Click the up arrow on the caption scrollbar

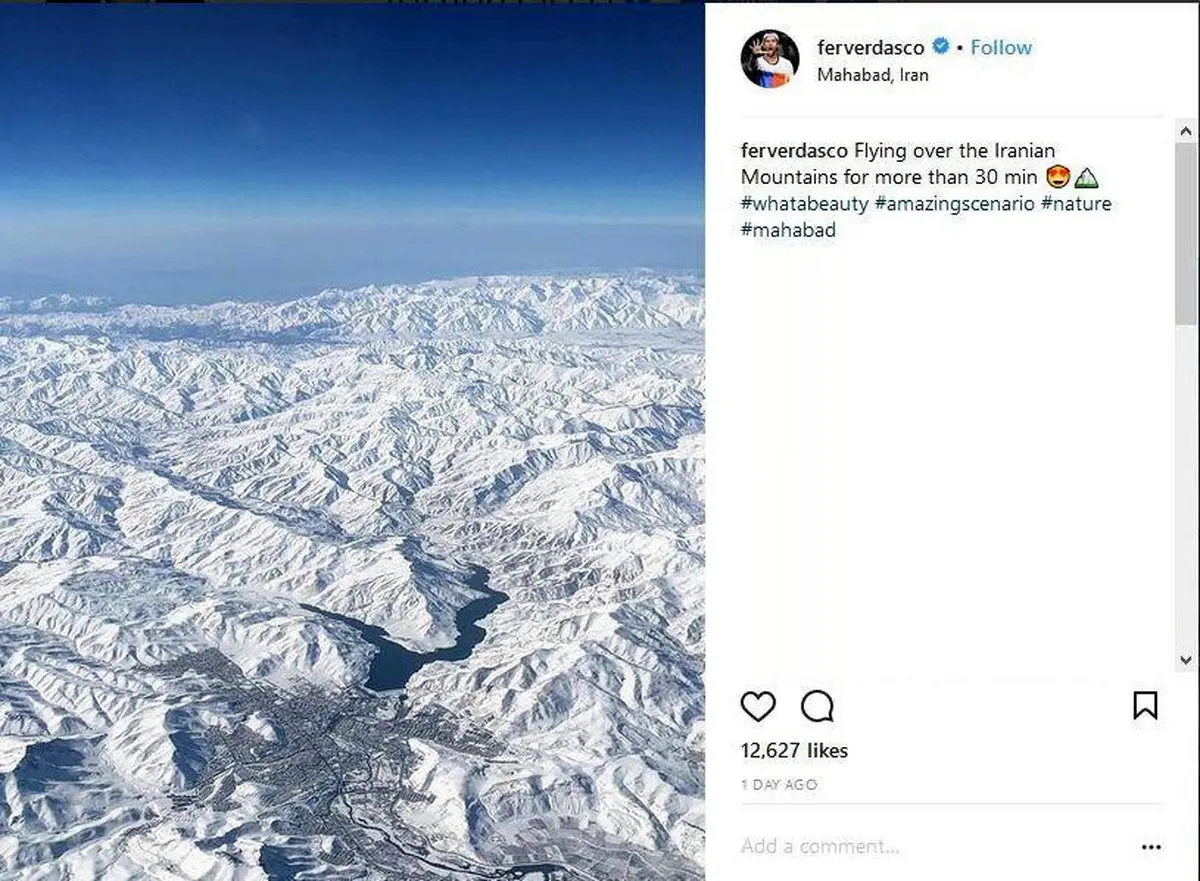click(x=1186, y=129)
